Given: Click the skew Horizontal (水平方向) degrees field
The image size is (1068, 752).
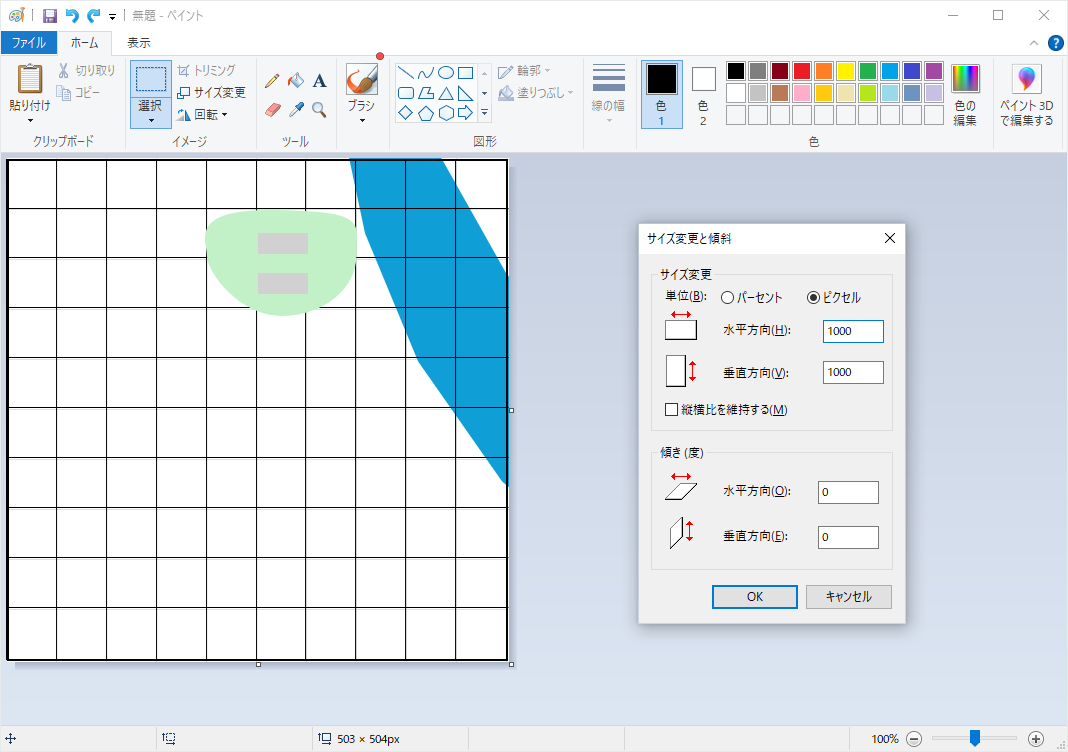Looking at the screenshot, I should [848, 492].
